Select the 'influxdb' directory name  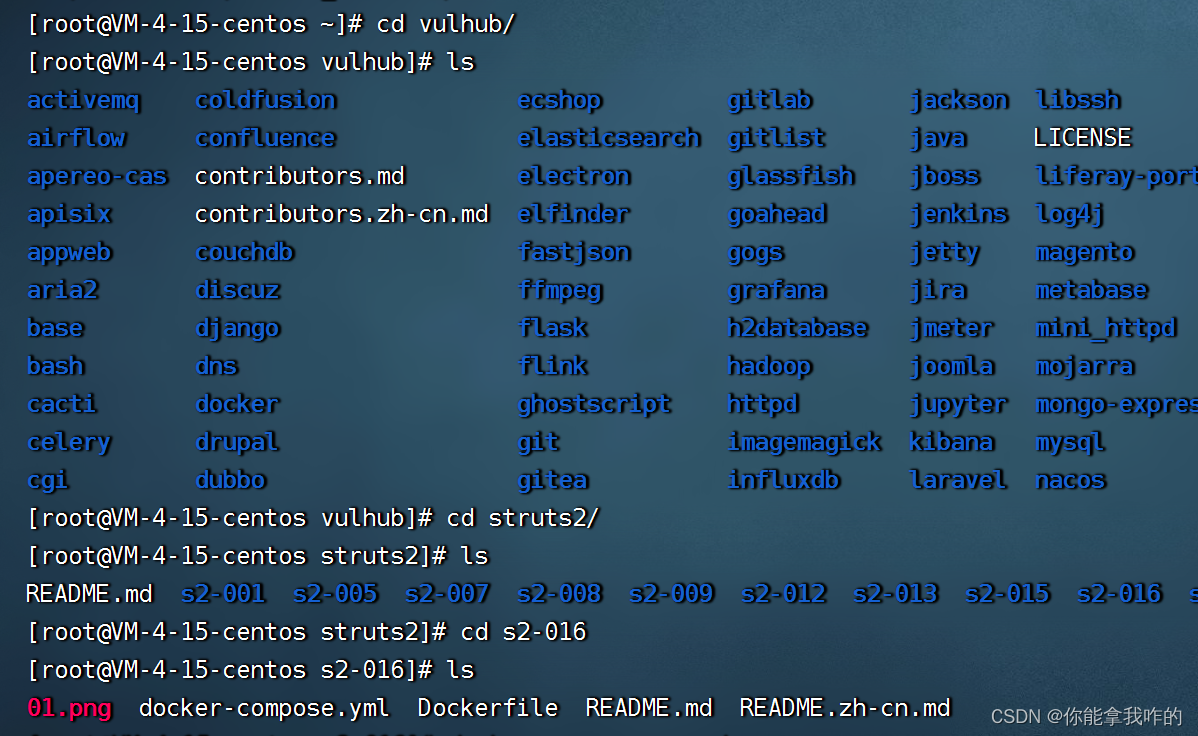click(x=784, y=481)
